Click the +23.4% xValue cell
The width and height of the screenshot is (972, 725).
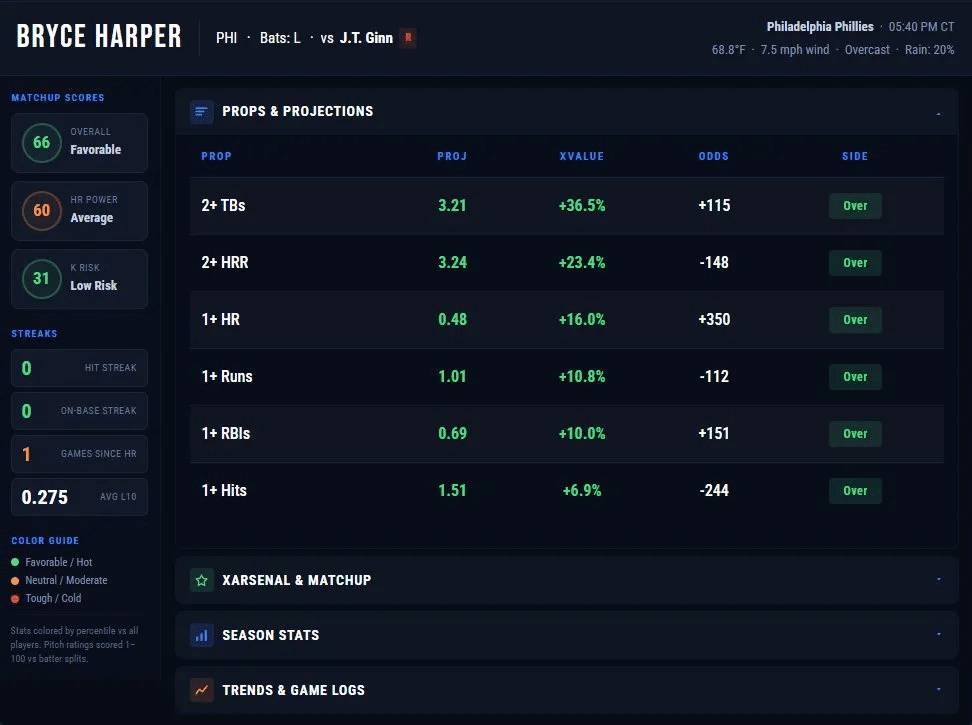(581, 263)
